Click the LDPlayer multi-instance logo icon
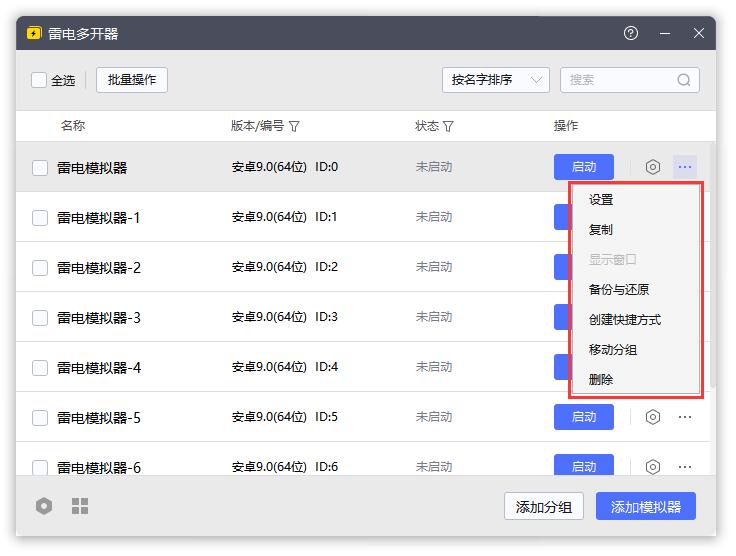 [34, 33]
